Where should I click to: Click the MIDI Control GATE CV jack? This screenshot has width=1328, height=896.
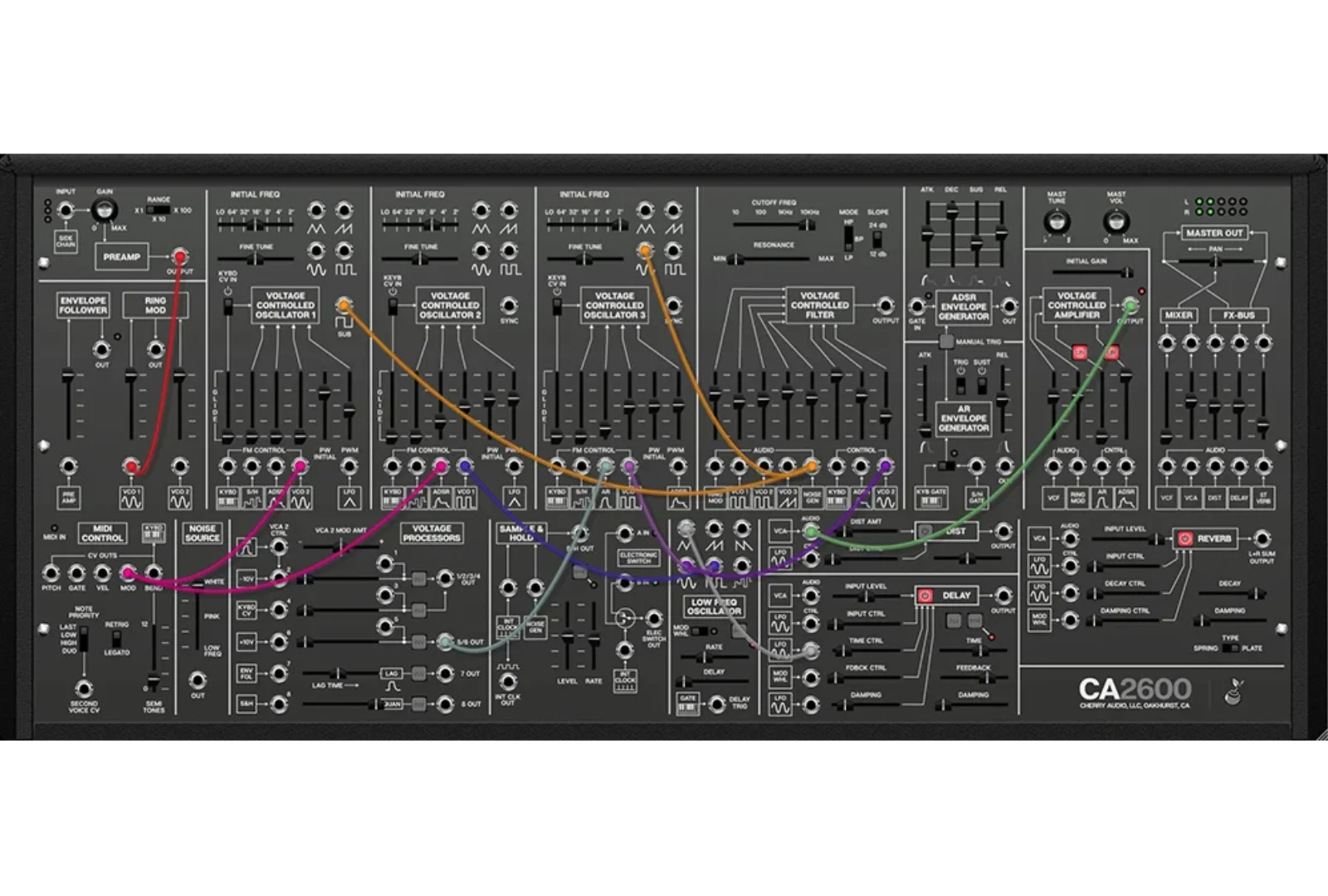pyautogui.click(x=77, y=572)
